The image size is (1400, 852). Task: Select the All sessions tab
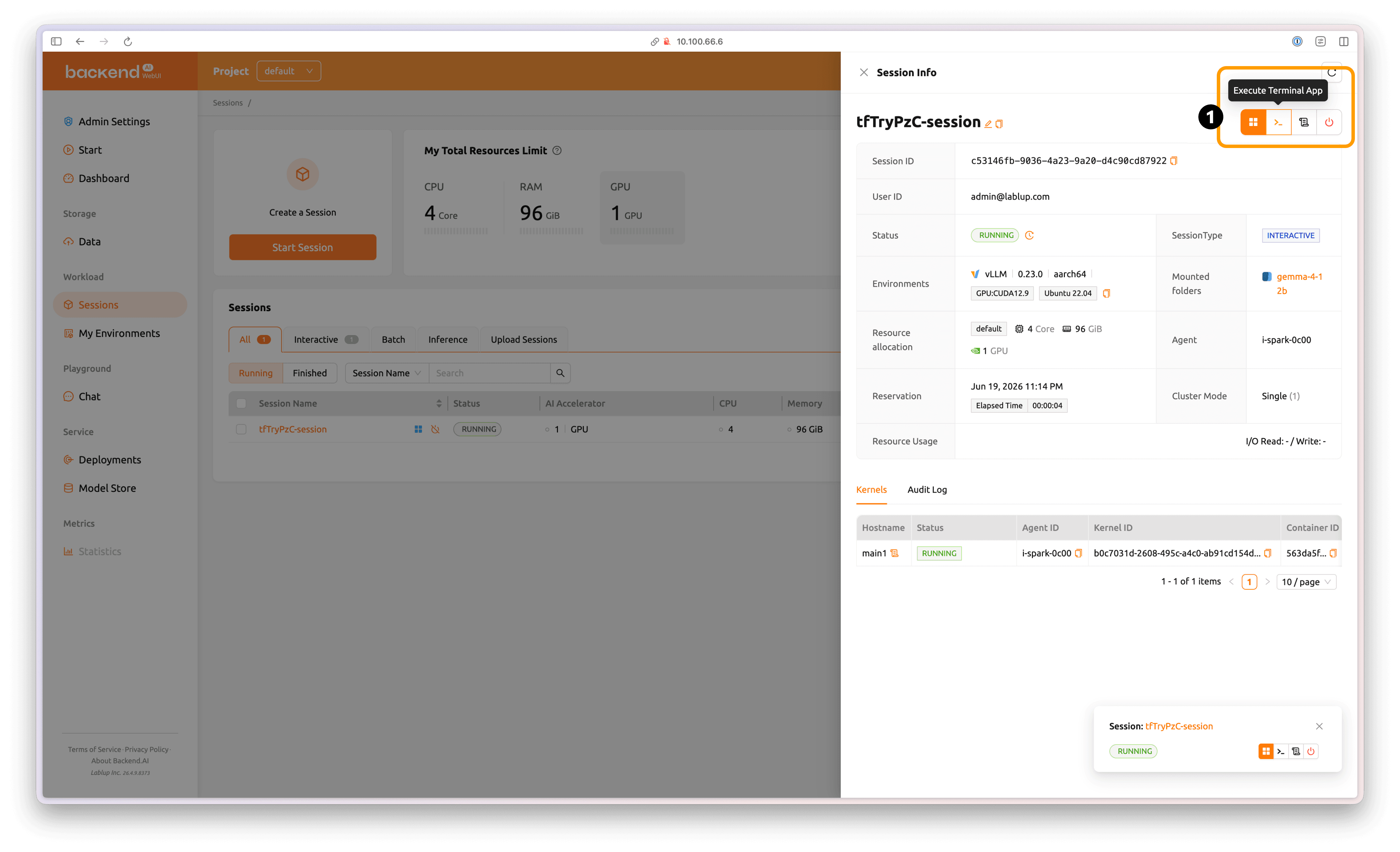(255, 340)
